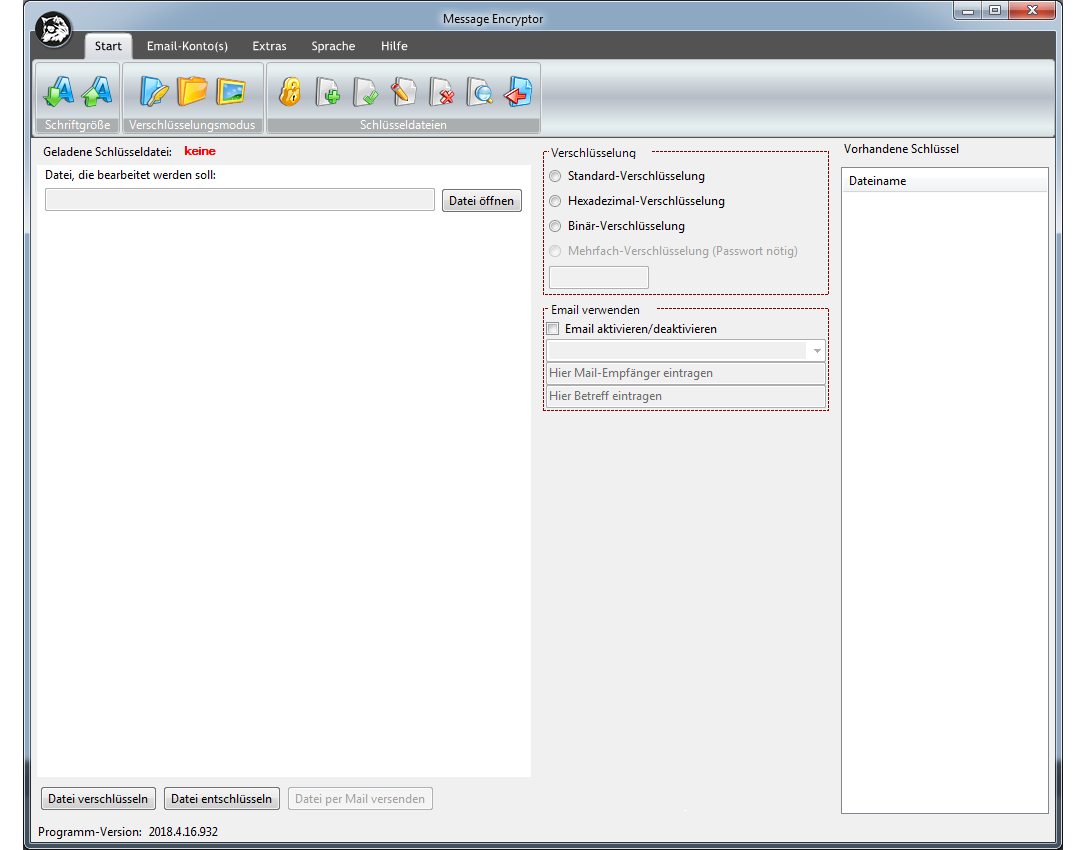
Task: Search key files with magnifier icon
Action: click(x=479, y=91)
